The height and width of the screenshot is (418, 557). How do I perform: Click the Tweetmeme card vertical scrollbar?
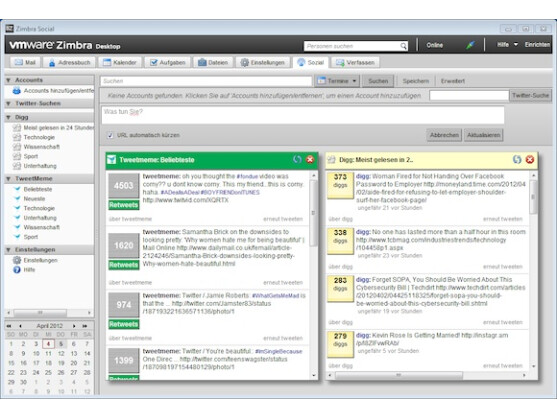click(313, 213)
